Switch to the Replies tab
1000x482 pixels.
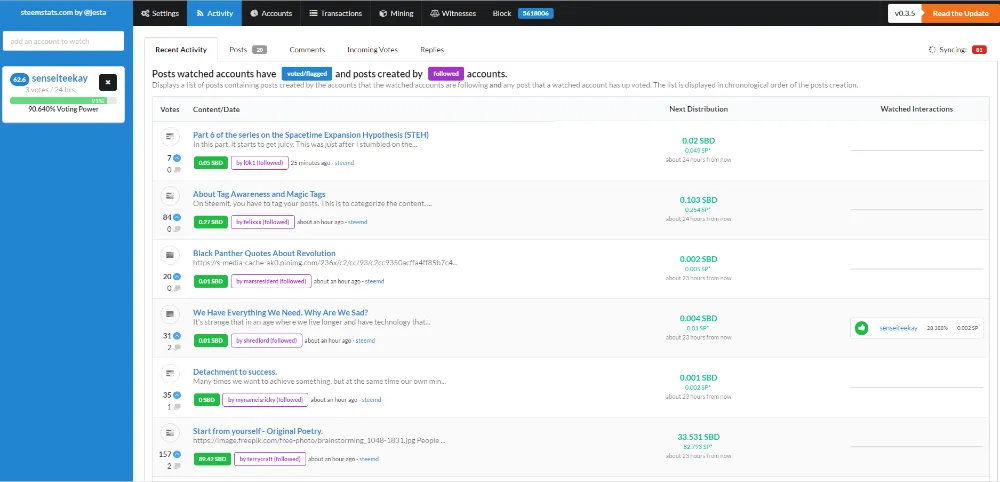pos(432,50)
